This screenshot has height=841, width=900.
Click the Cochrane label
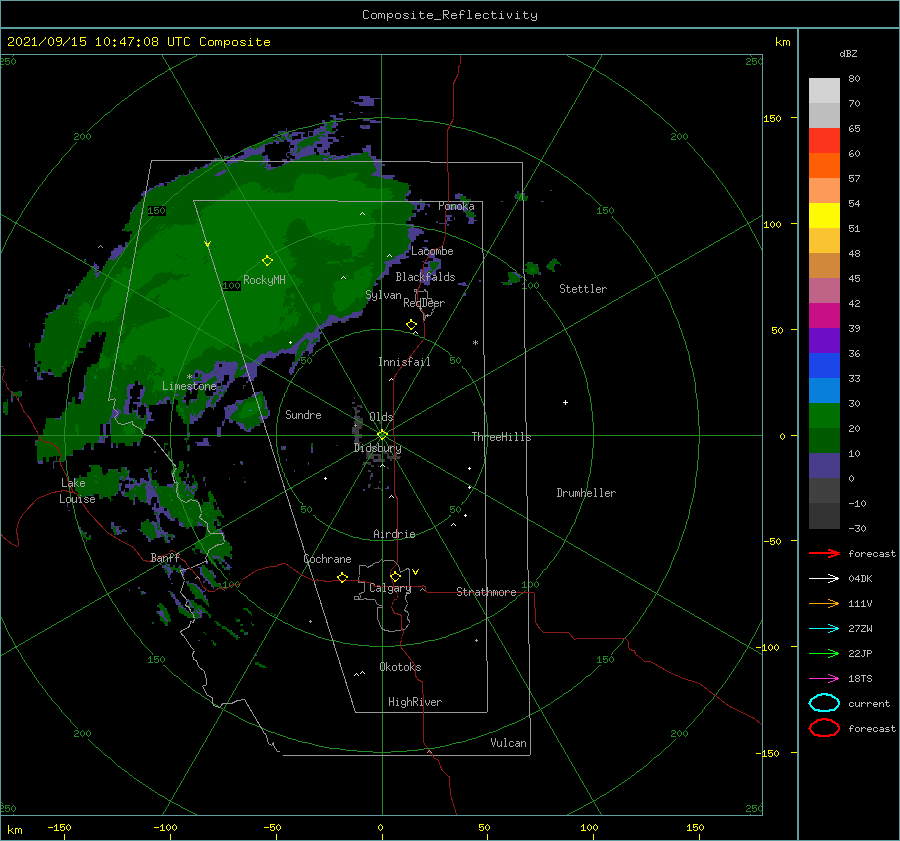327,559
